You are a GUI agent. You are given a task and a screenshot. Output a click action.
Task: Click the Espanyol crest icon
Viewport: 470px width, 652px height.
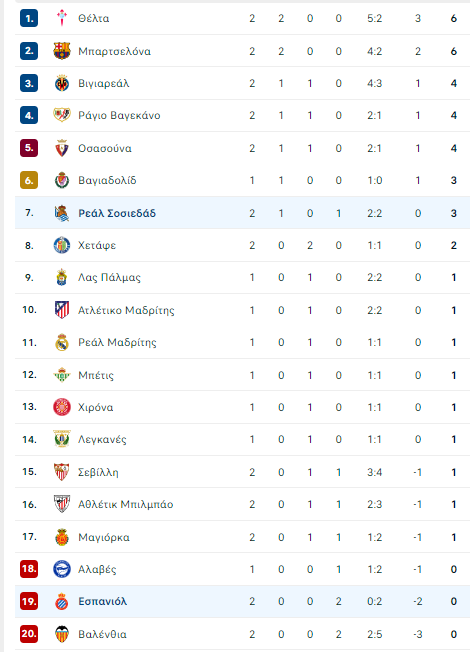tap(62, 601)
